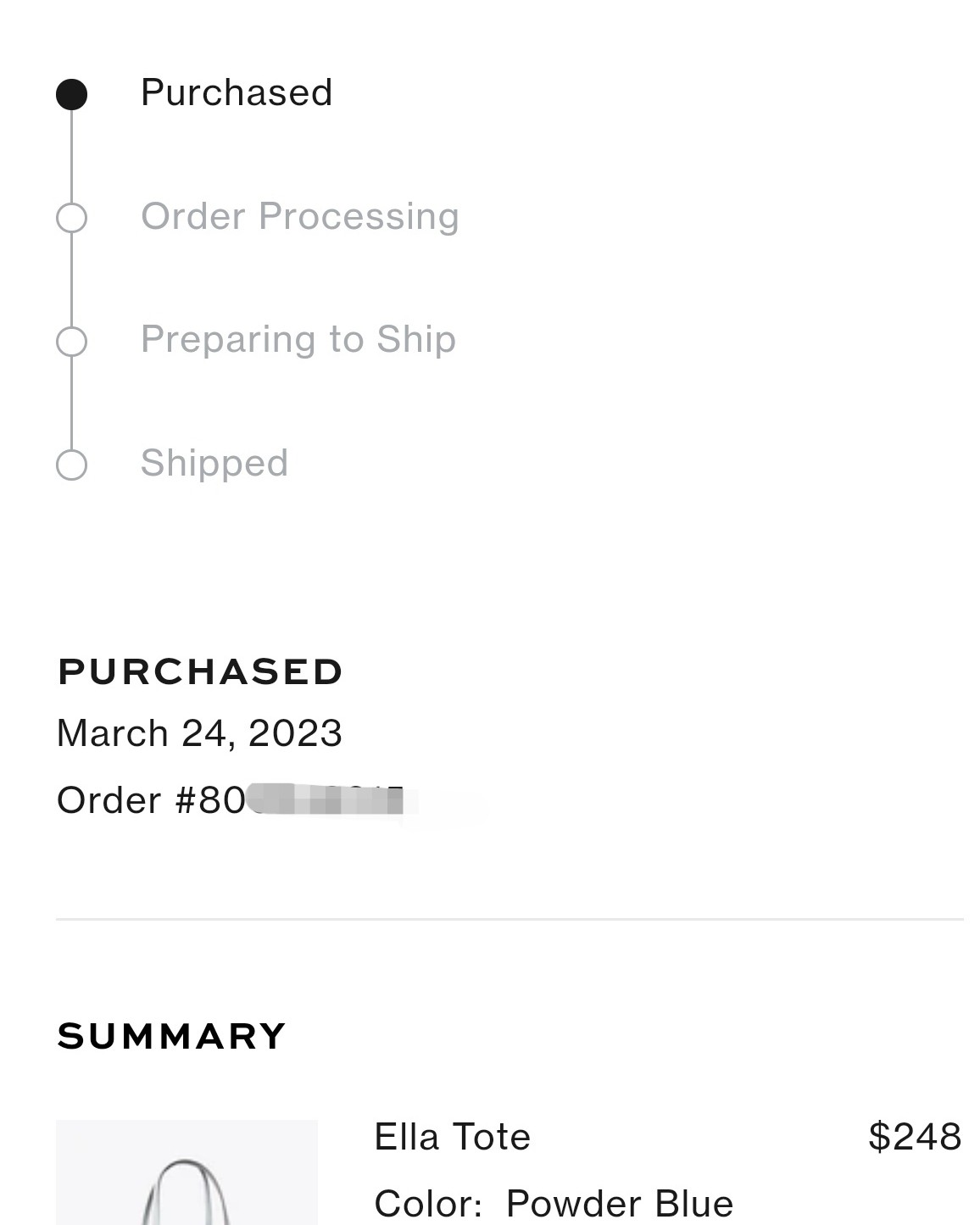
Task: Click the divider above the Summary section
Action: tap(509, 919)
